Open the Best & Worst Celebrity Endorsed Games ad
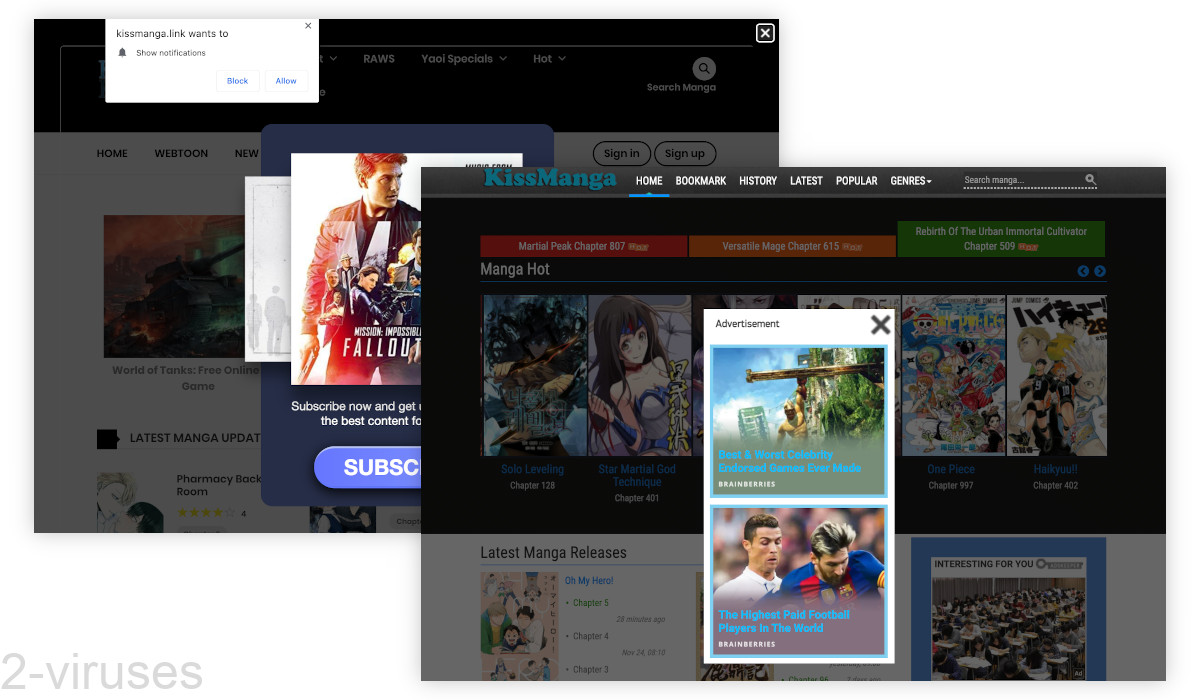The height and width of the screenshot is (700, 1200). 798,421
